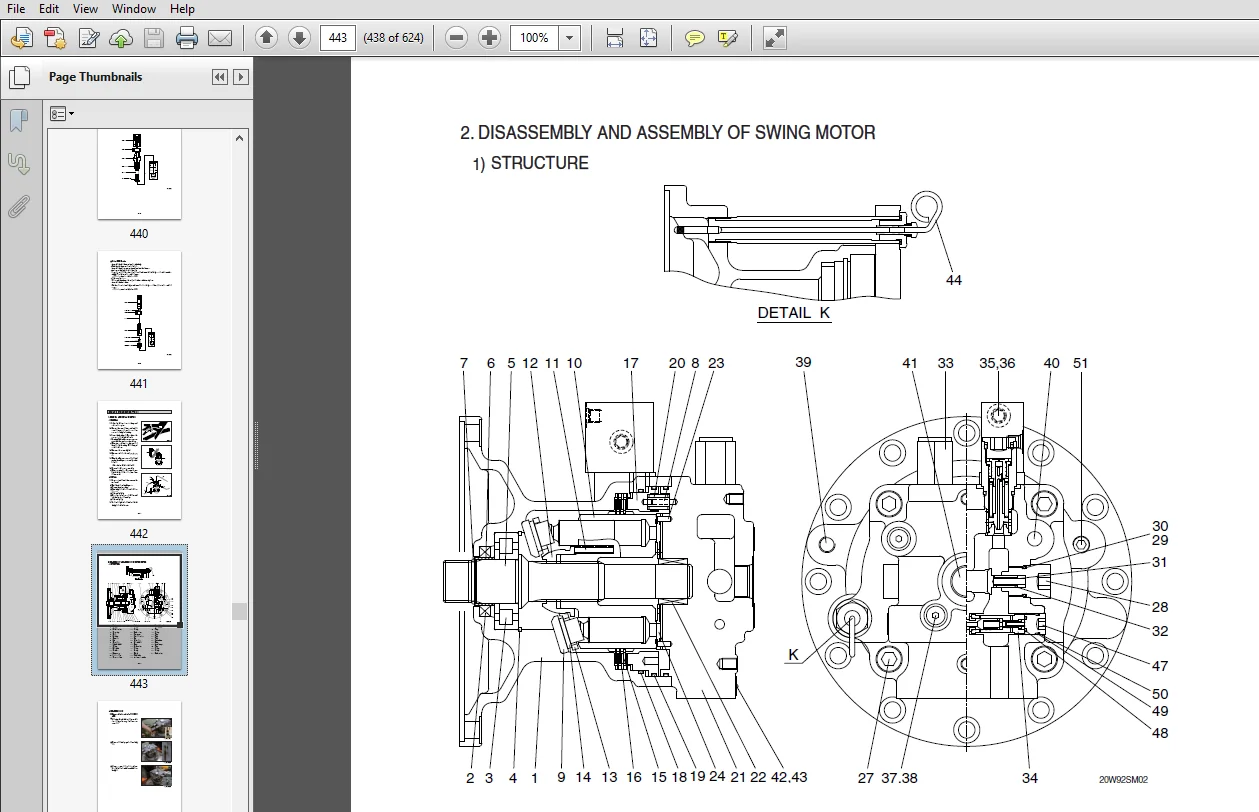Open the zoom level dropdown arrow
Viewport: 1259px width, 812px height.
[570, 38]
